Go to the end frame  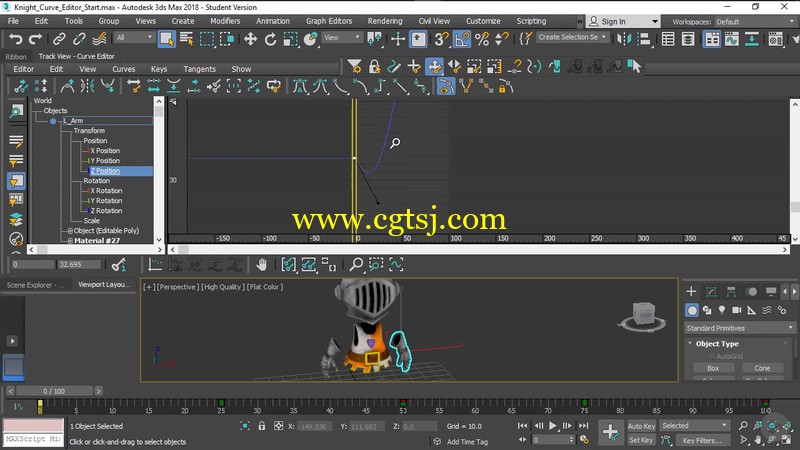(584, 426)
